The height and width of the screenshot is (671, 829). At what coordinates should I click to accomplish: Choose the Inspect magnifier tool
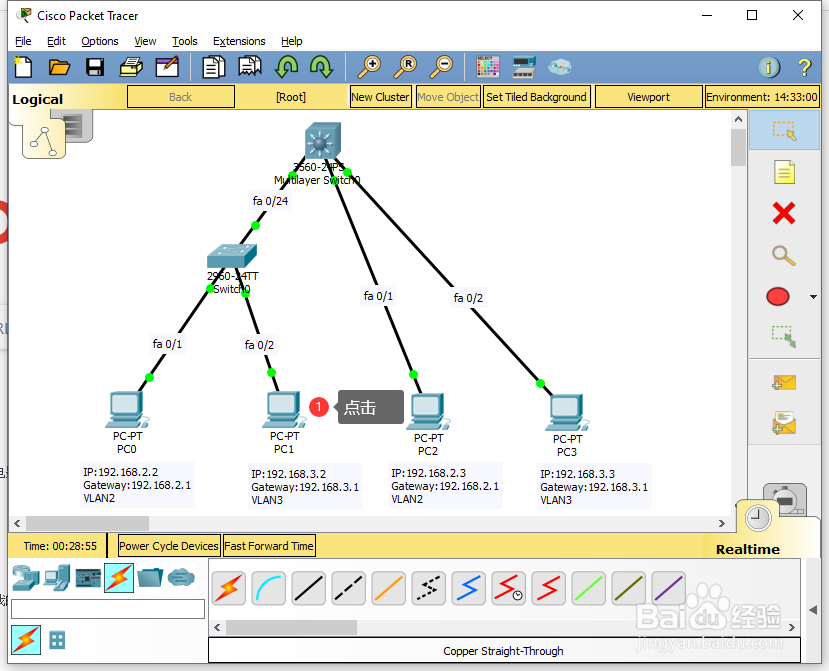click(784, 256)
